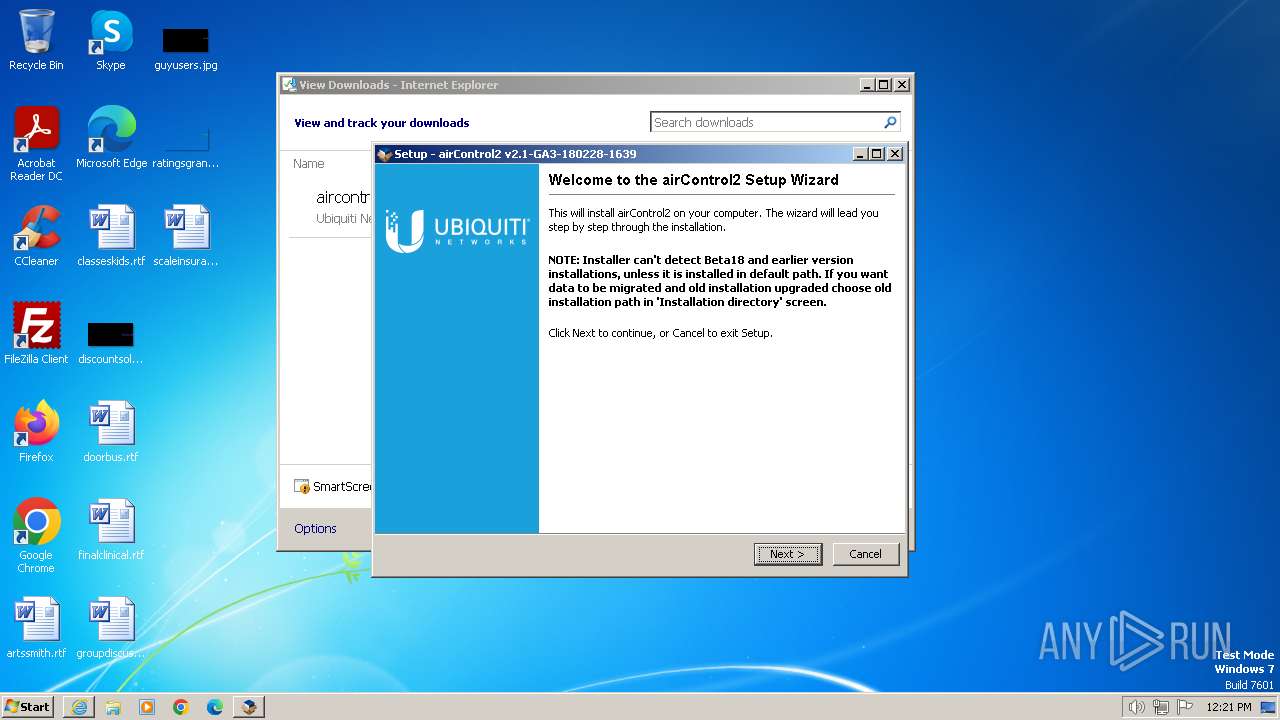Open CCleaner desktop shortcut
This screenshot has width=1280, height=720.
(36, 236)
